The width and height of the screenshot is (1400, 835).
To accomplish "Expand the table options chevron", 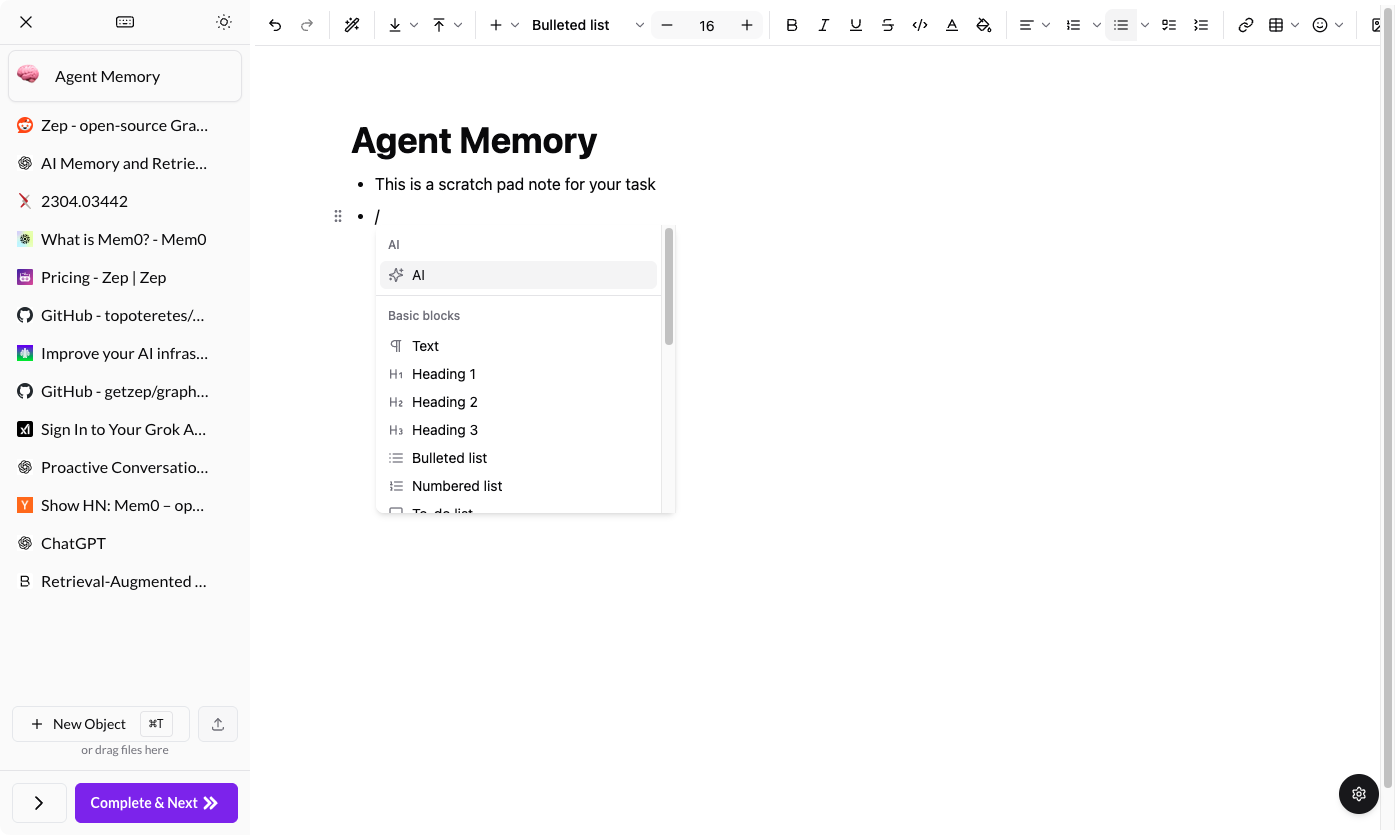I will (1296, 25).
